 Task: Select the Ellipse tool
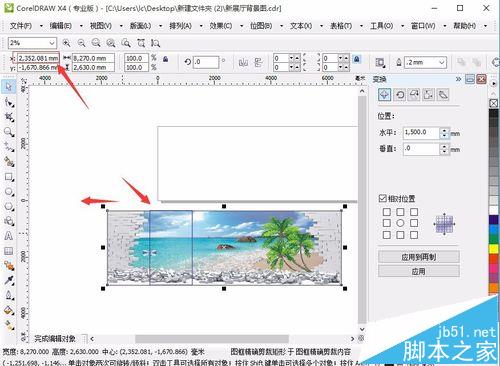tap(9, 192)
